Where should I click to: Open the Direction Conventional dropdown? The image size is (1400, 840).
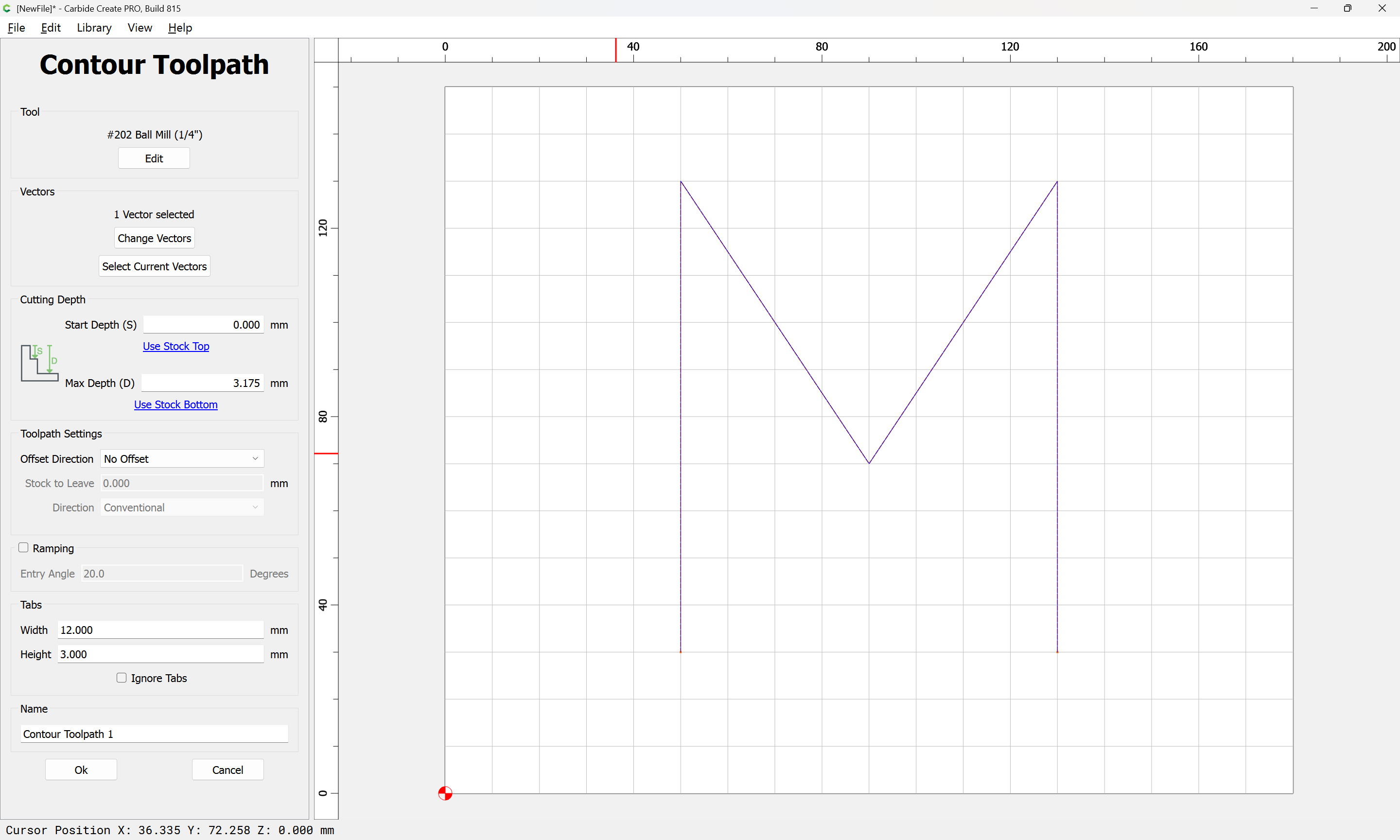pyautogui.click(x=182, y=507)
